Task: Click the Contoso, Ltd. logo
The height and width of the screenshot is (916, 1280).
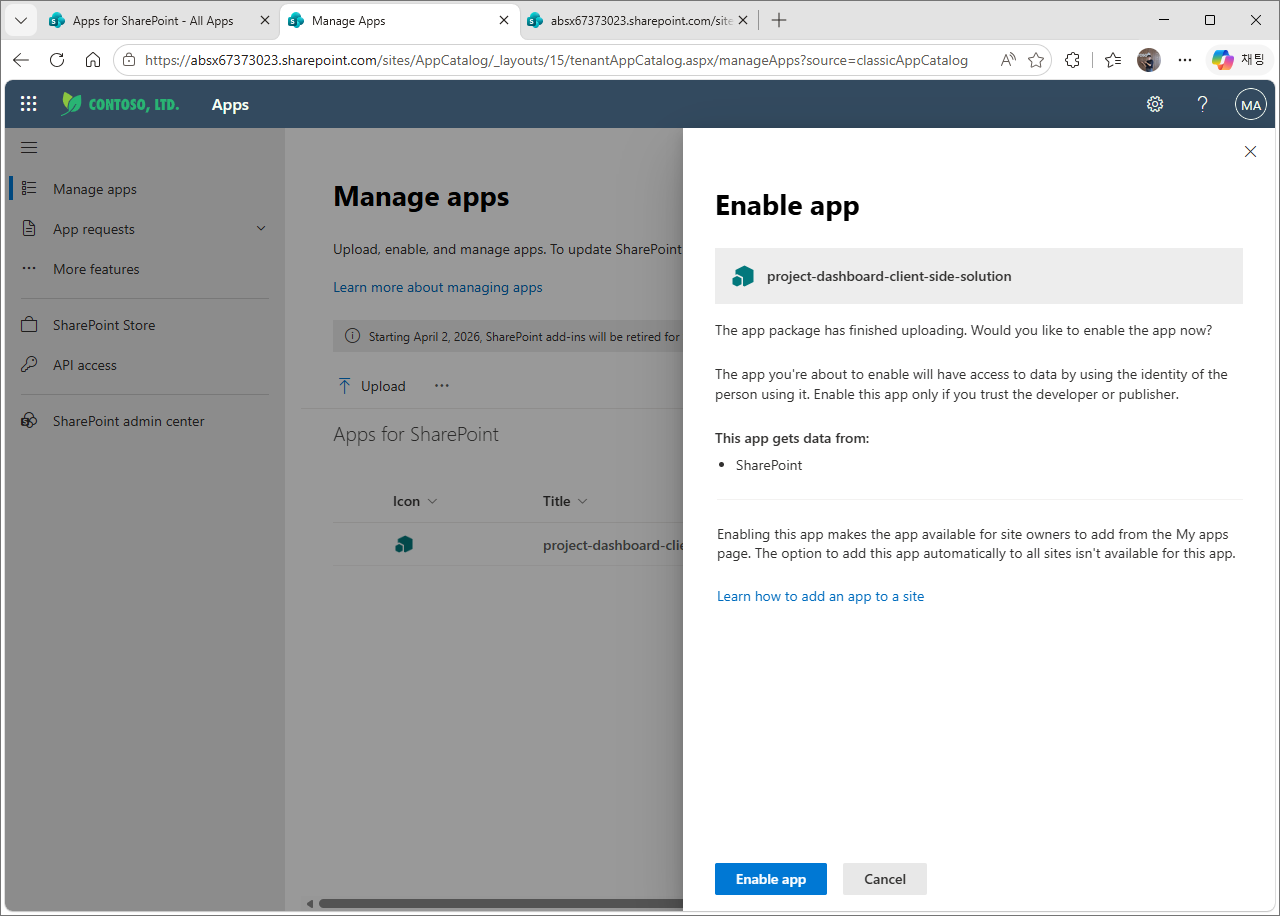Action: (120, 104)
